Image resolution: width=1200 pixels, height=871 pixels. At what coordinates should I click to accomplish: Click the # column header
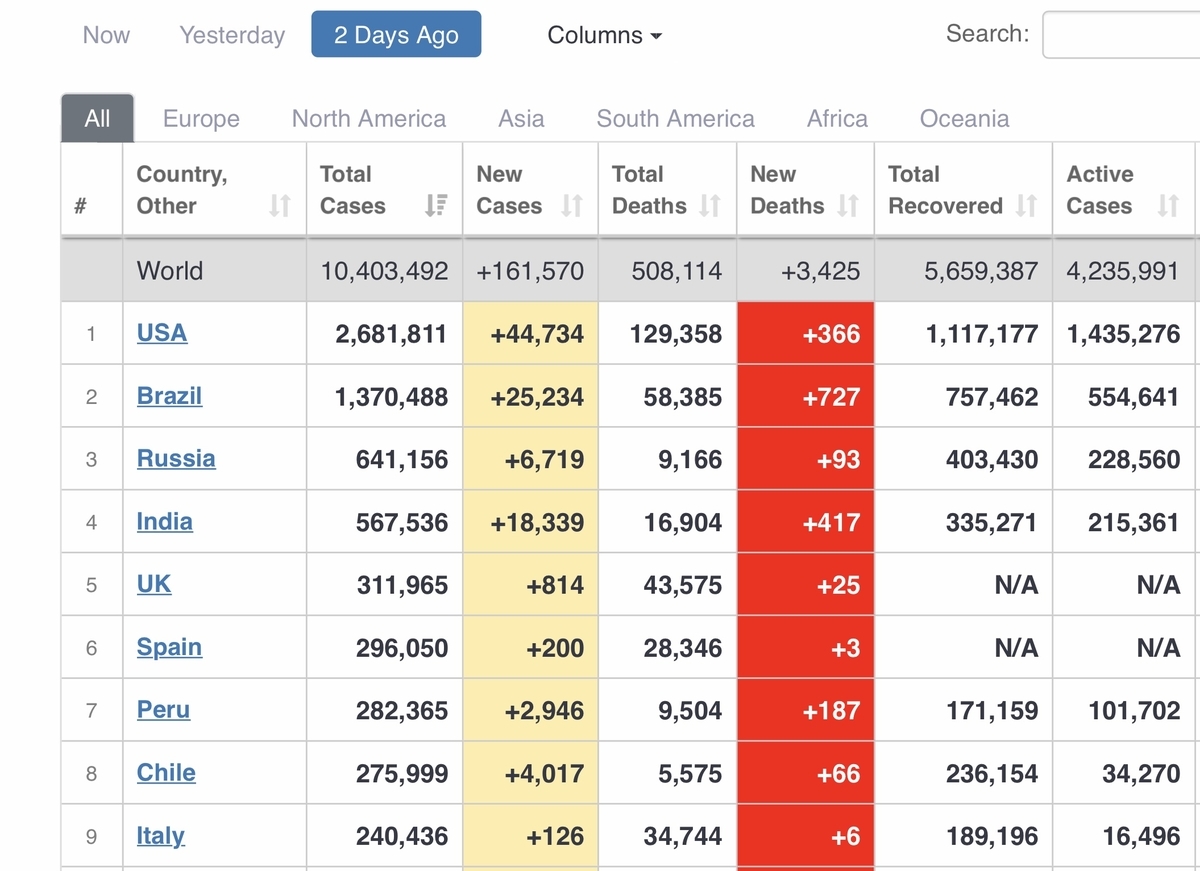80,206
